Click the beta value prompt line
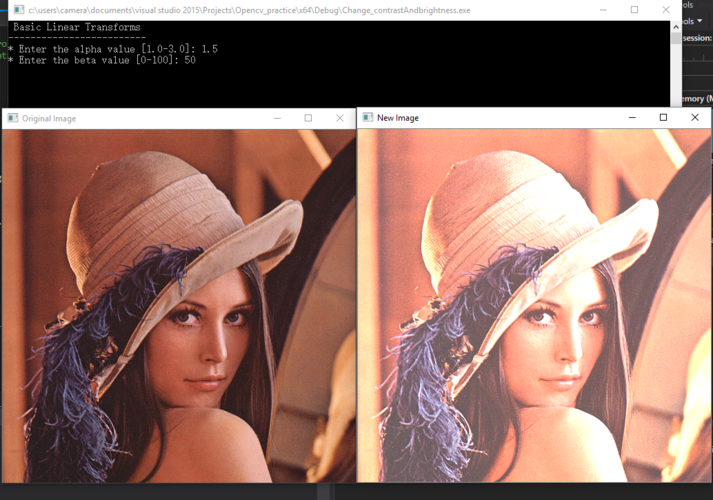This screenshot has width=713, height=500. pos(102,60)
